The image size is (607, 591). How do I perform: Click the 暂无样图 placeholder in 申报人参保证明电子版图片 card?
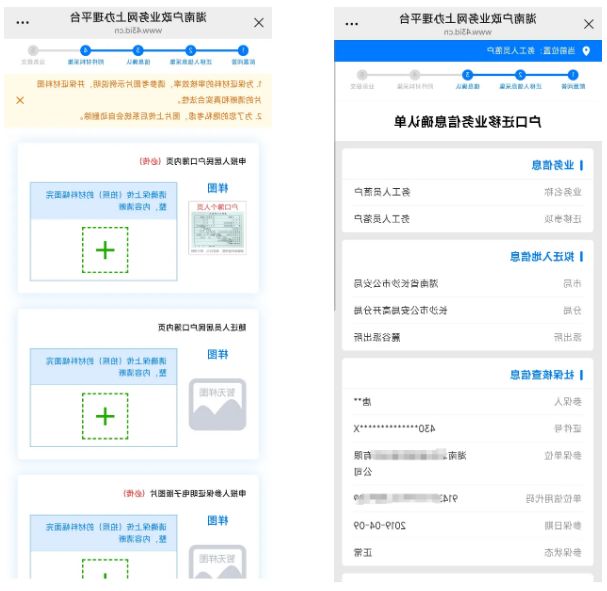pyautogui.click(x=217, y=562)
